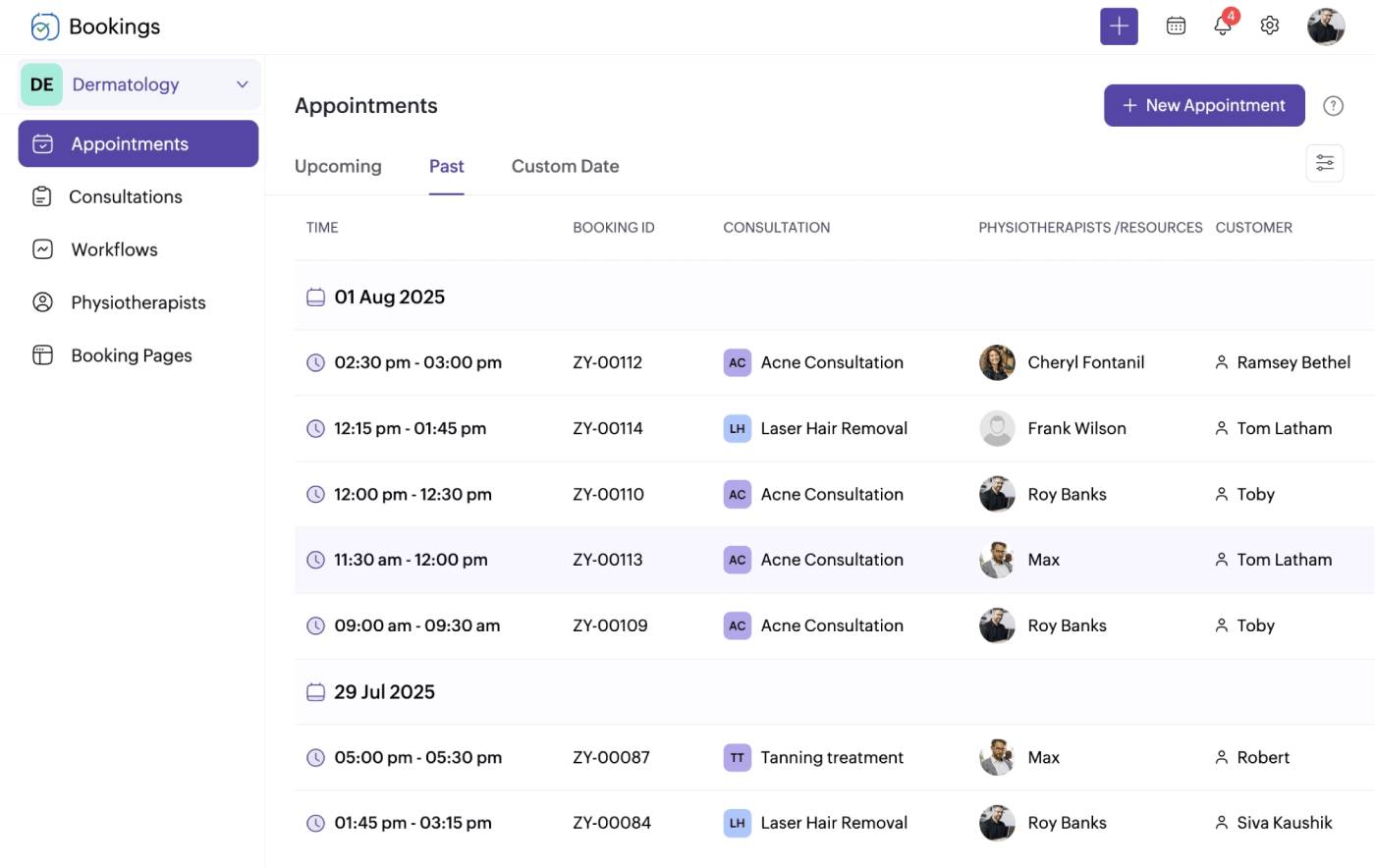Open the notifications bell icon
This screenshot has height=868, width=1375.
(1223, 27)
